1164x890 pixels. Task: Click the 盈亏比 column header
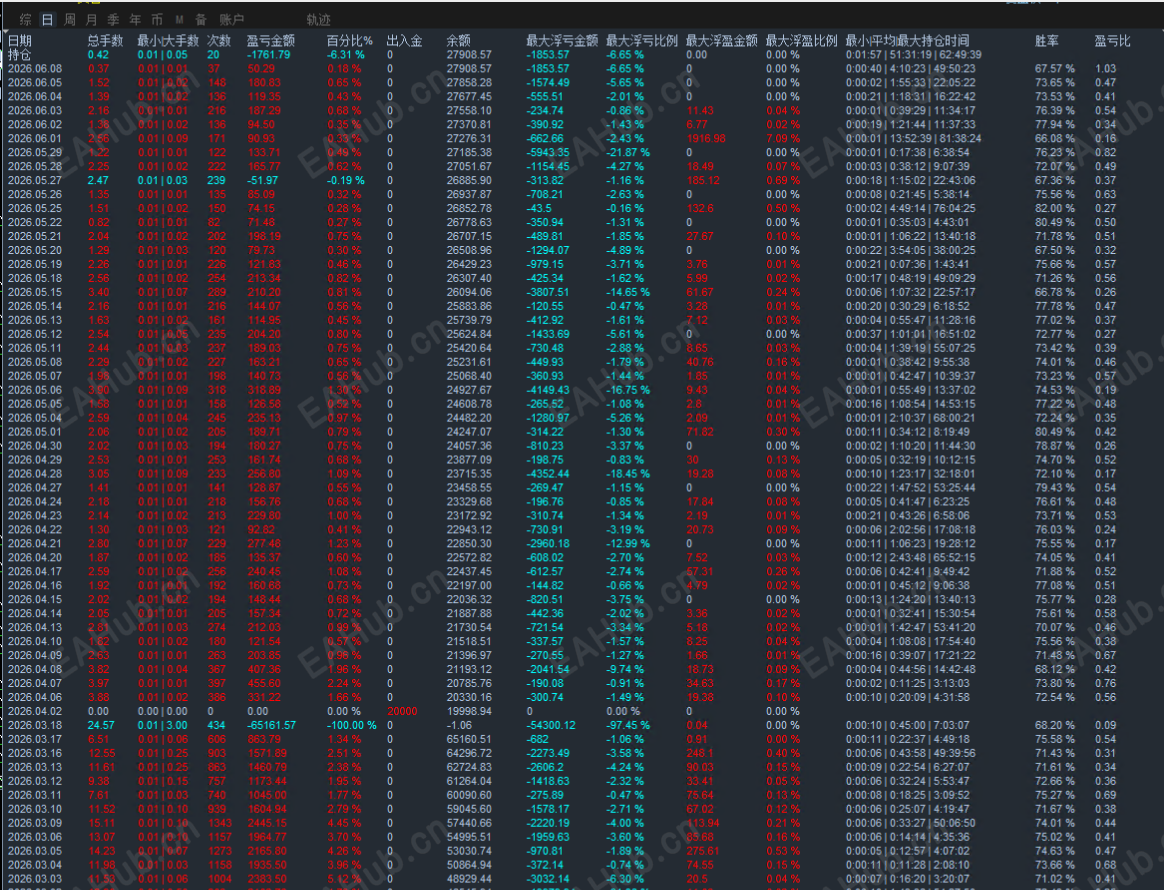coord(1113,41)
